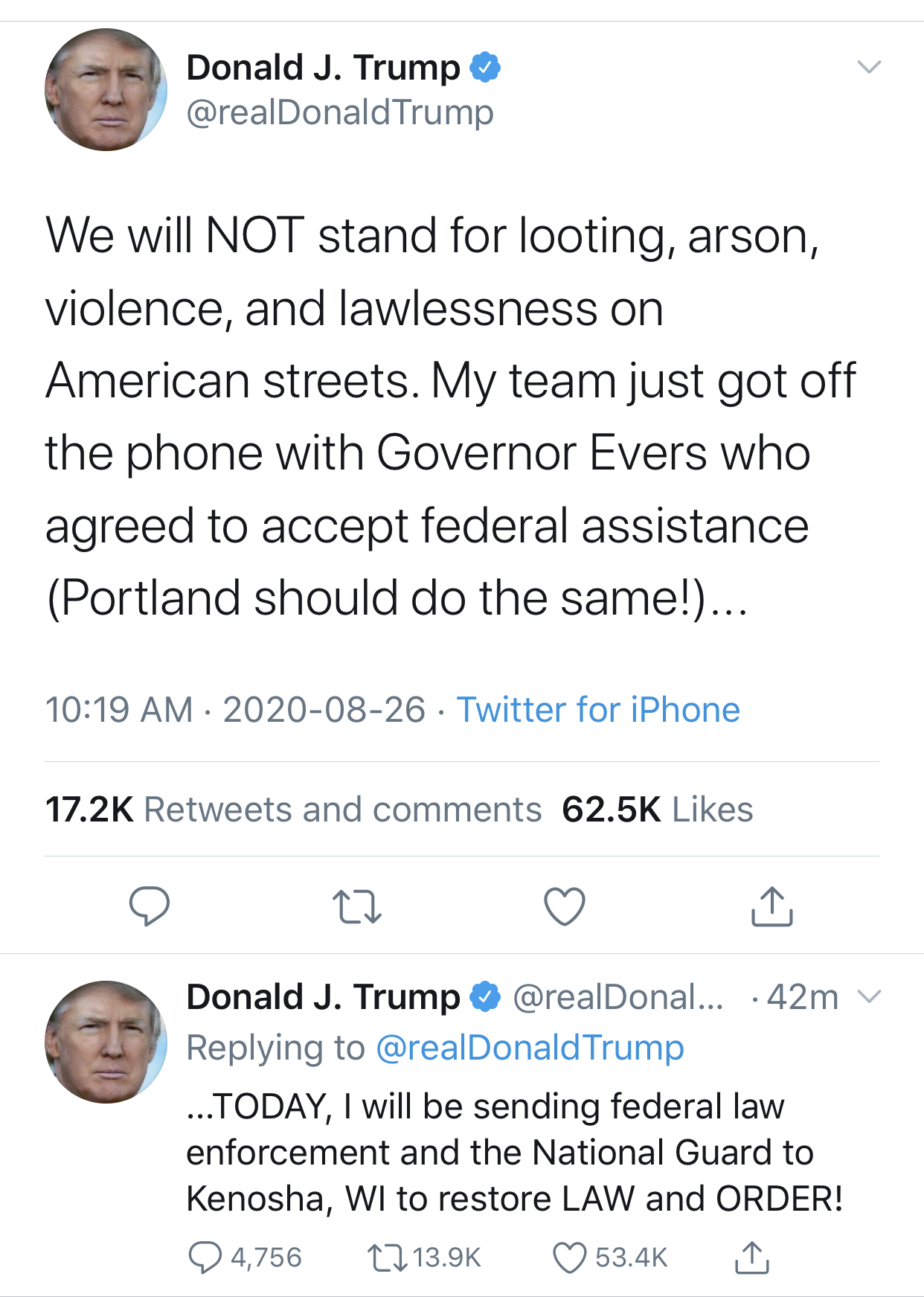Screen dimensions: 924x1297
Task: Open the @realDonaldTrump mention in reply
Action: point(530,1048)
